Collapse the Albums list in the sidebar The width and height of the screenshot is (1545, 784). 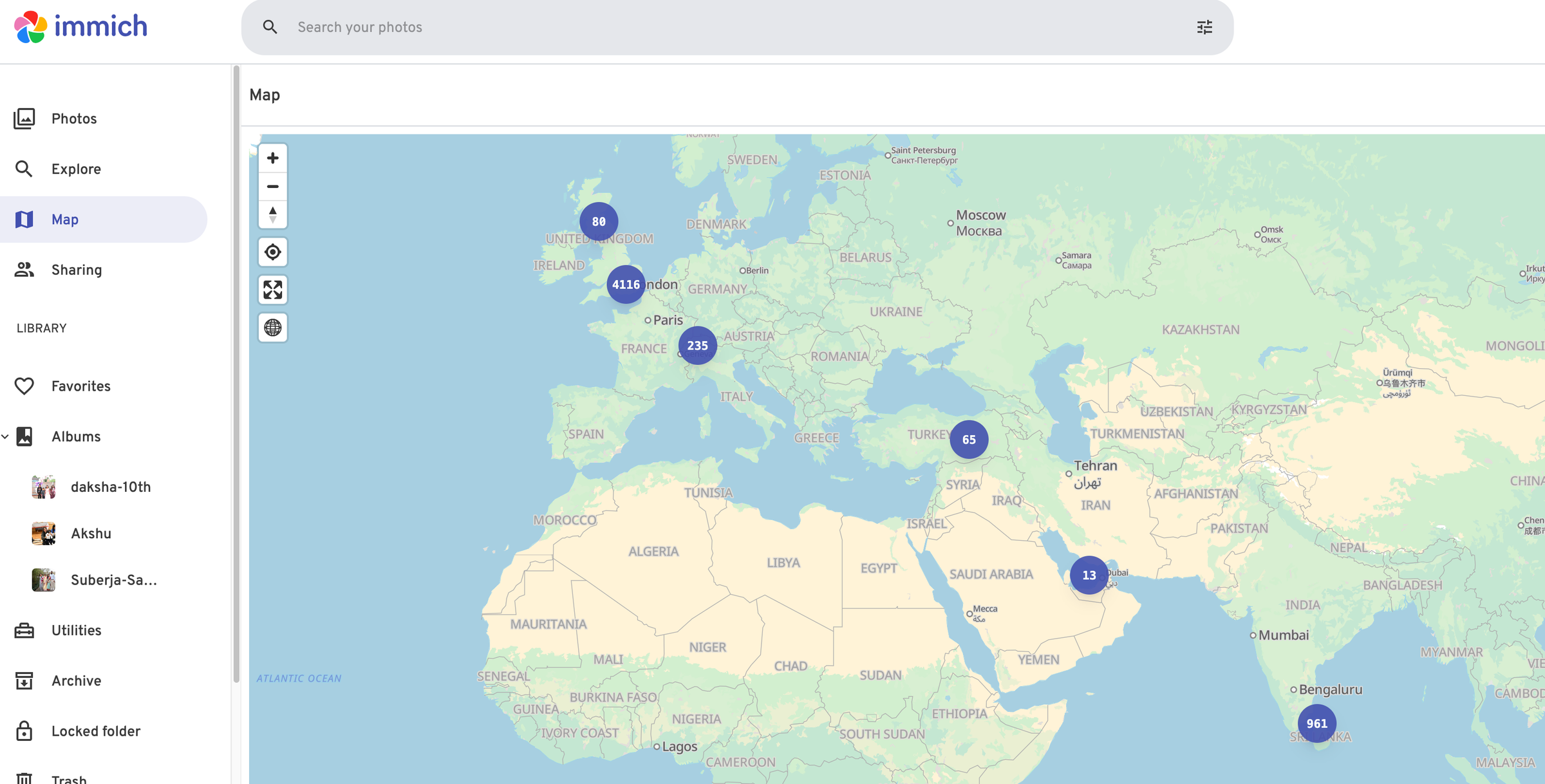coord(6,436)
